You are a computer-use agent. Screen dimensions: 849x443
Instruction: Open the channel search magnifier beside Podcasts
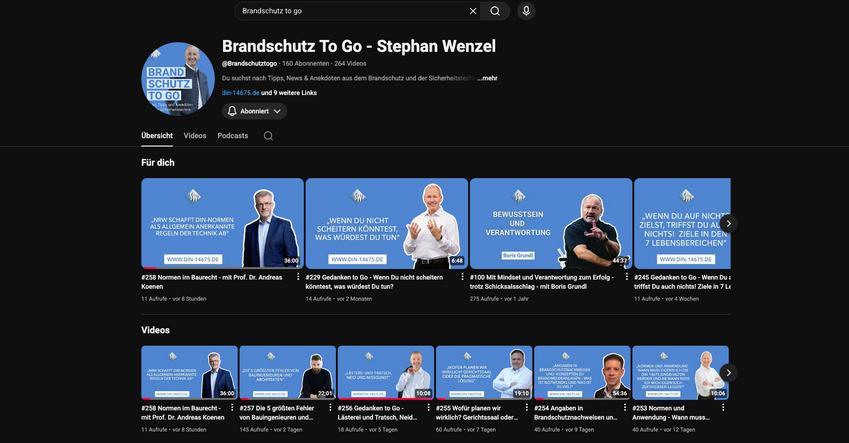pyautogui.click(x=268, y=136)
